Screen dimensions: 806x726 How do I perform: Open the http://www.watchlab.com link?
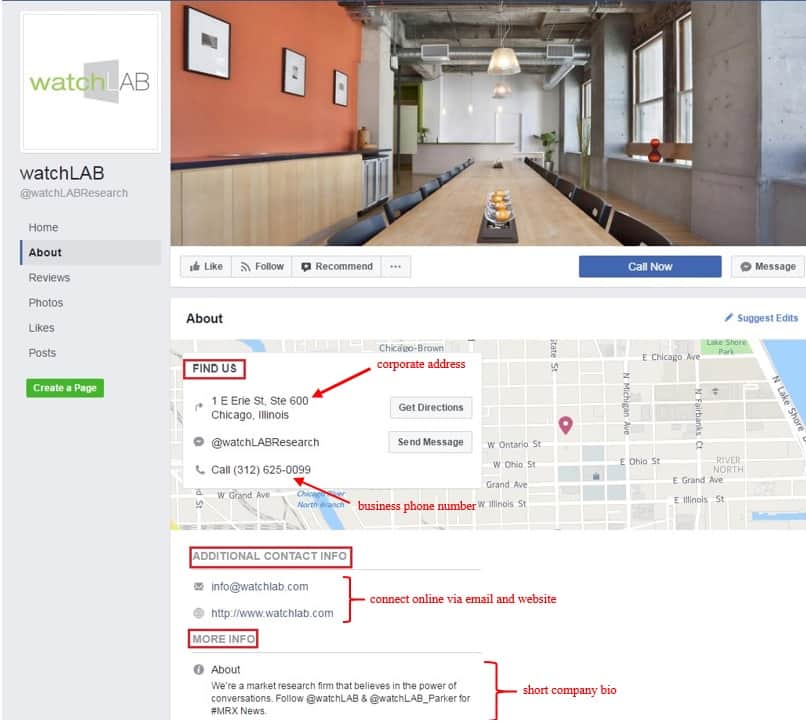tap(272, 613)
